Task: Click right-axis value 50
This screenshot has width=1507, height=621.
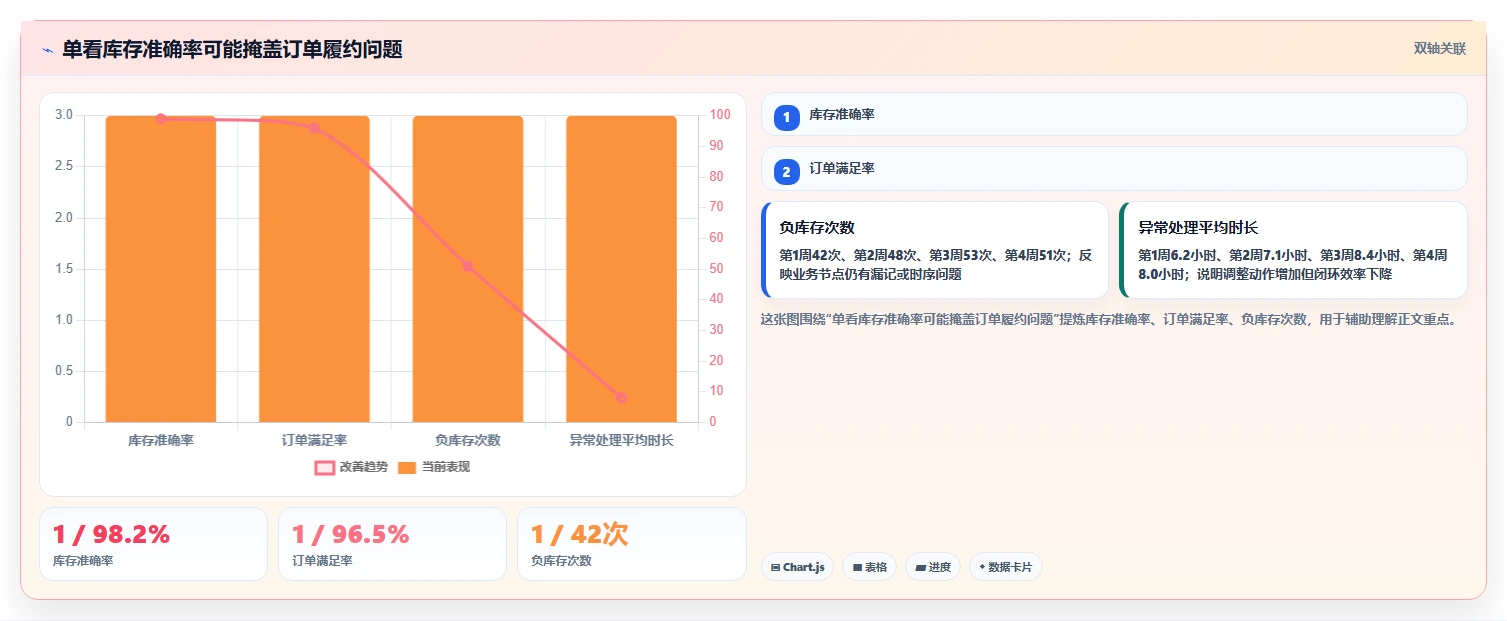Action: point(715,269)
